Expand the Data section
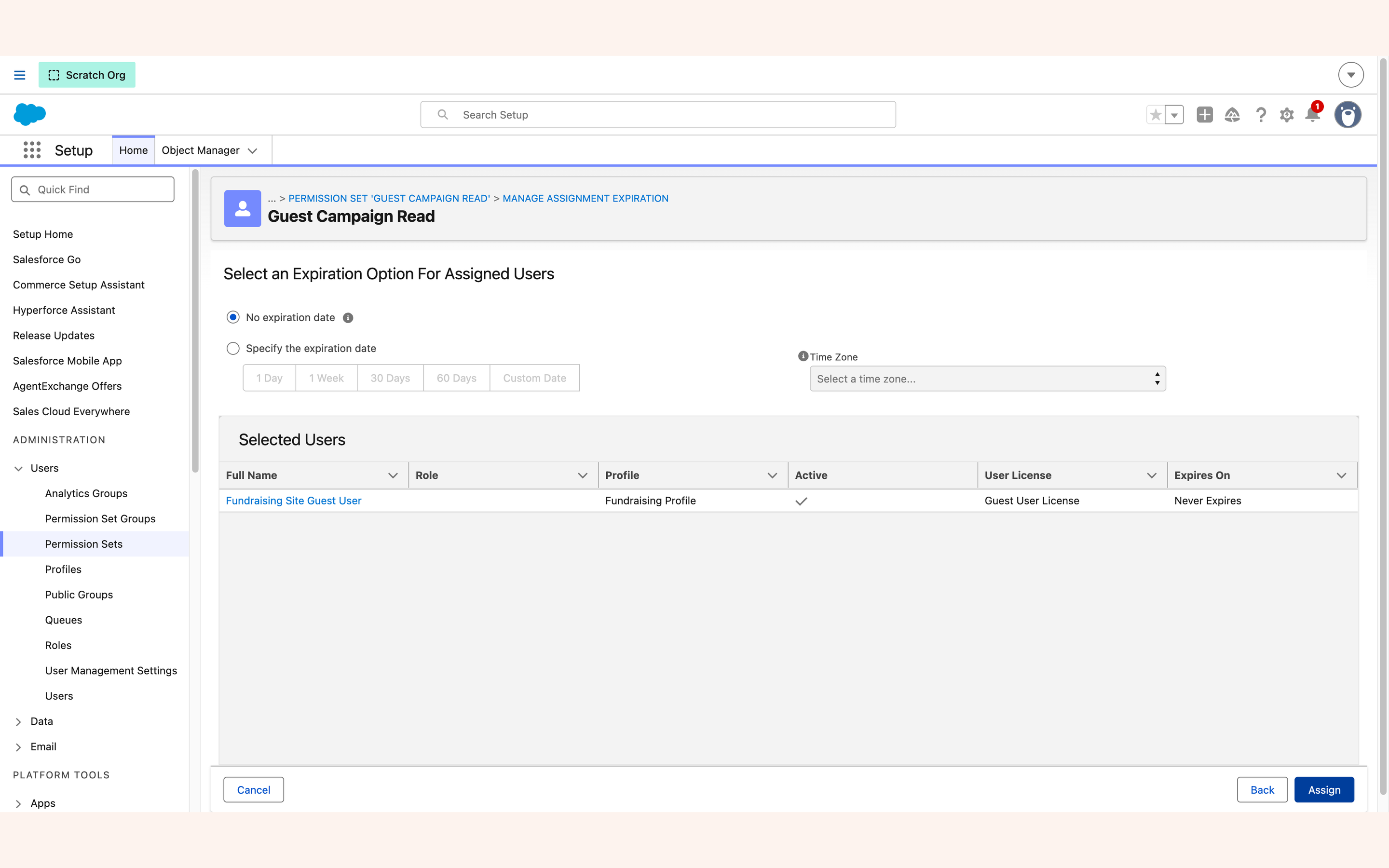This screenshot has width=1389, height=868. pyautogui.click(x=18, y=721)
